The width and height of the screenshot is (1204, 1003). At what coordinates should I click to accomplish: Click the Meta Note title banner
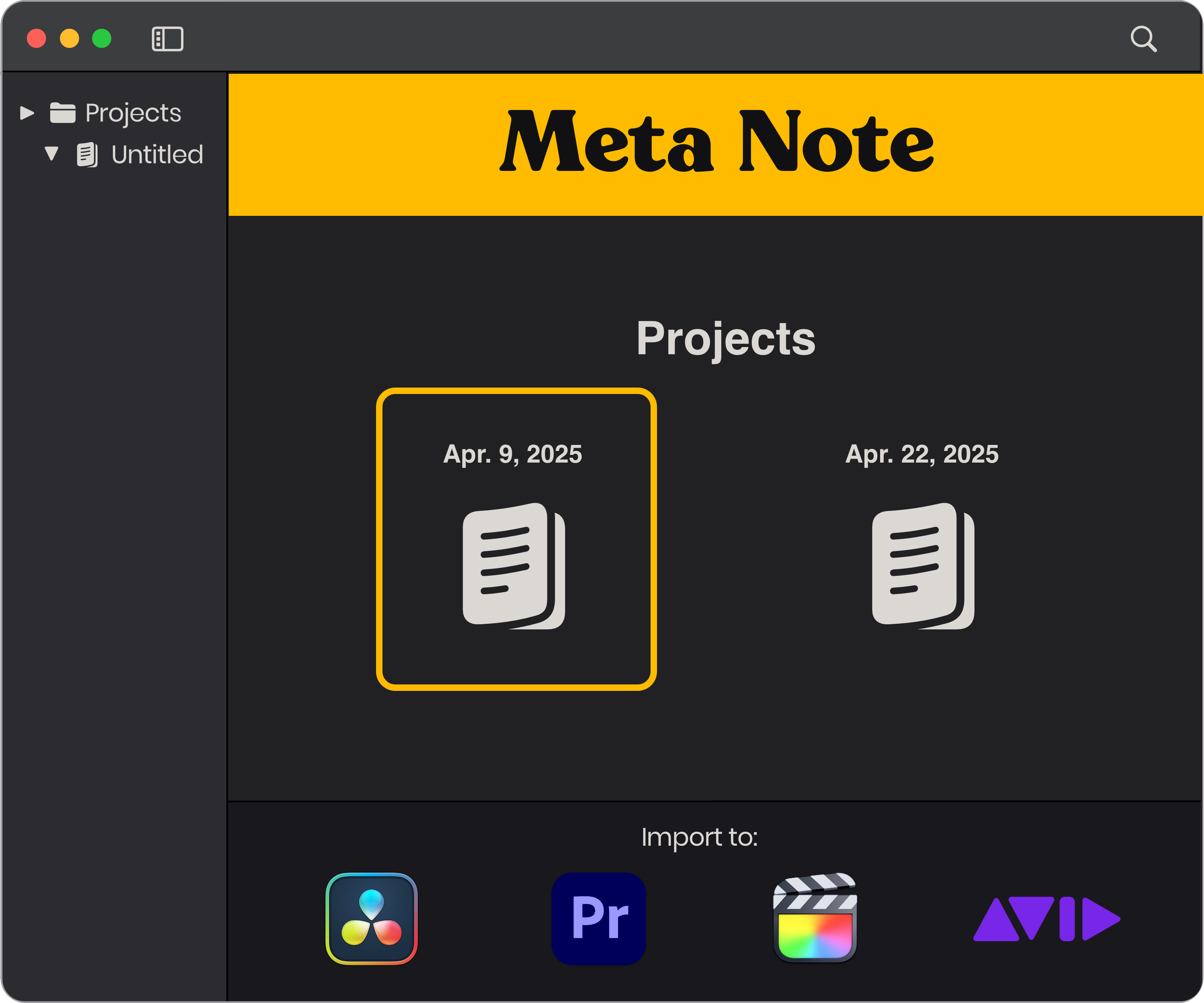pos(716,144)
